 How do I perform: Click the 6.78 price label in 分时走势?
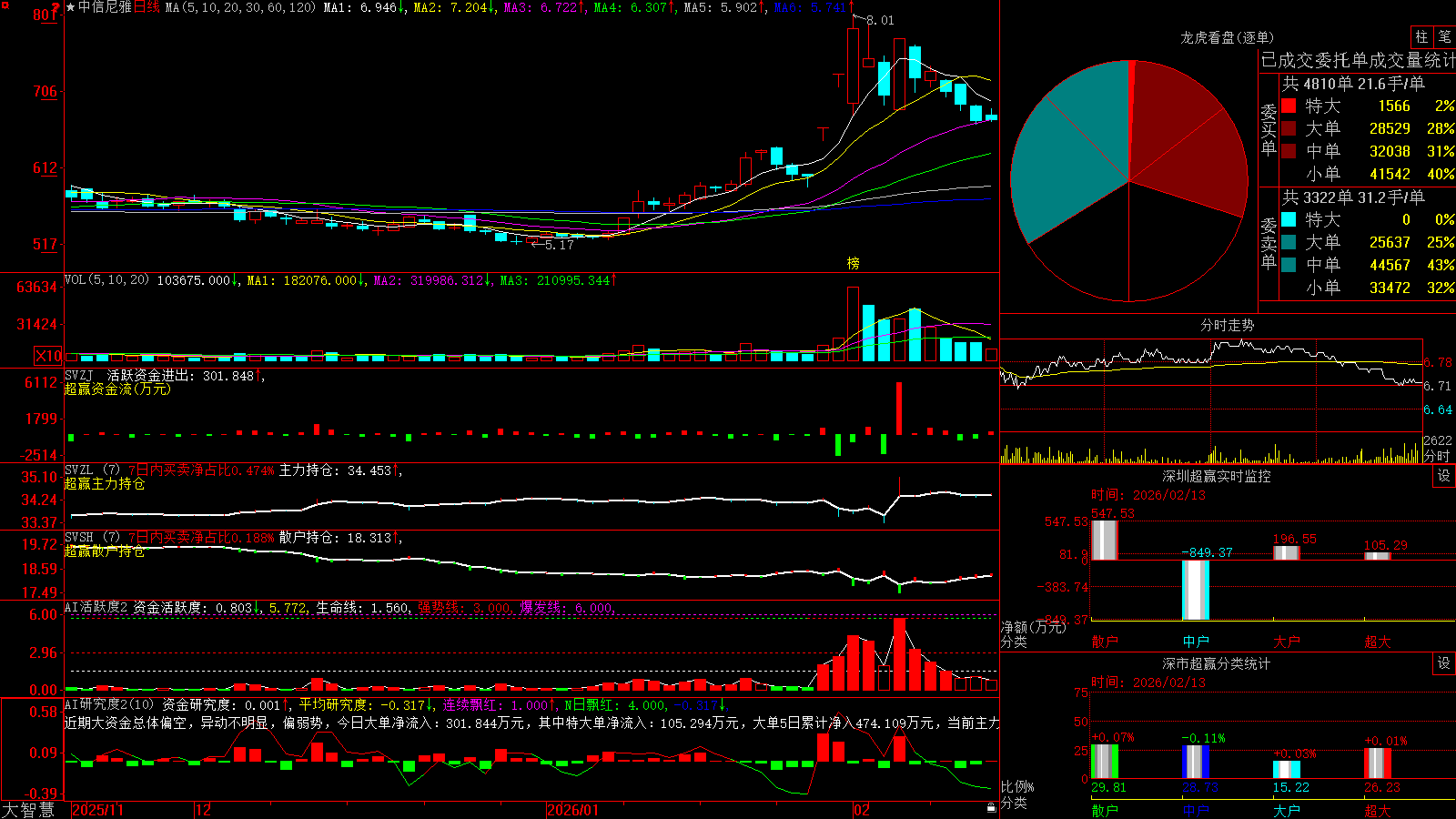(1440, 362)
